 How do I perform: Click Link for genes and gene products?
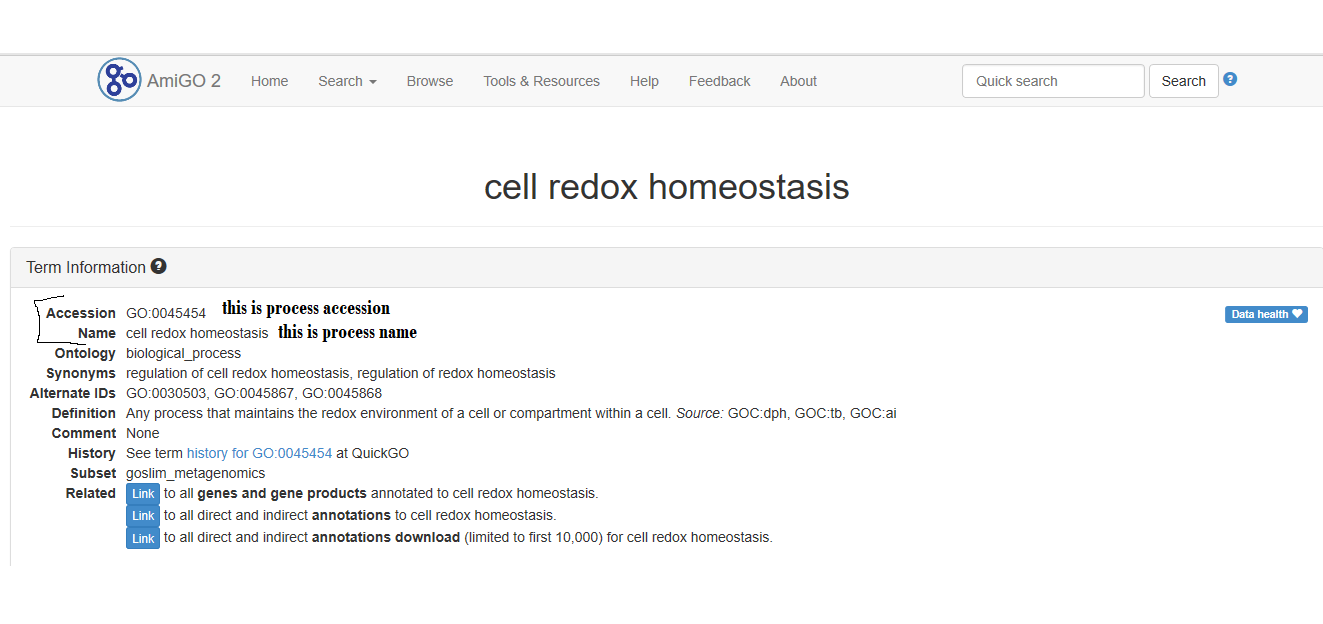[x=143, y=494]
